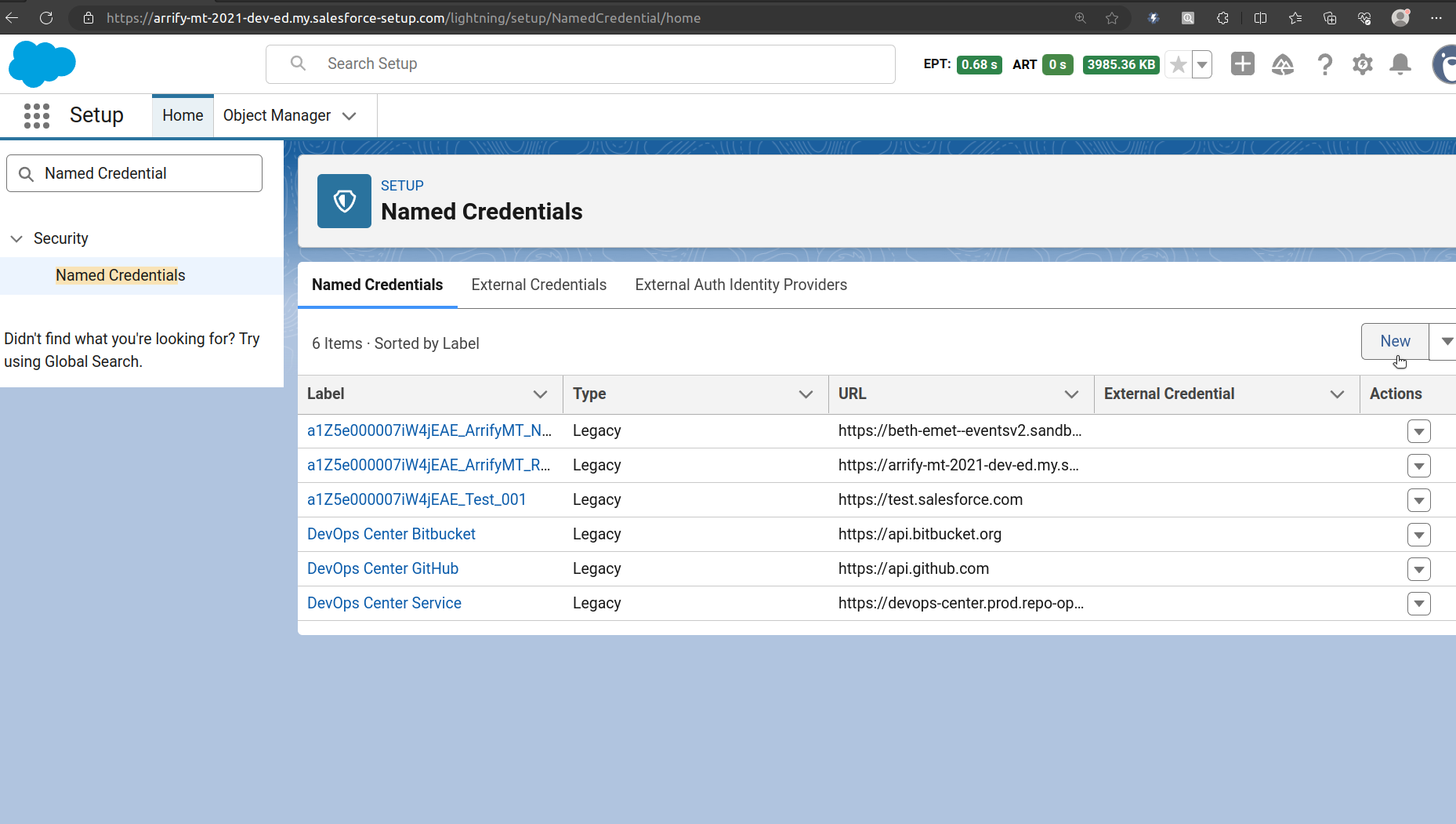The width and height of the screenshot is (1456, 824).
Task: Open the favorites list dropdown arrow
Action: click(1201, 64)
